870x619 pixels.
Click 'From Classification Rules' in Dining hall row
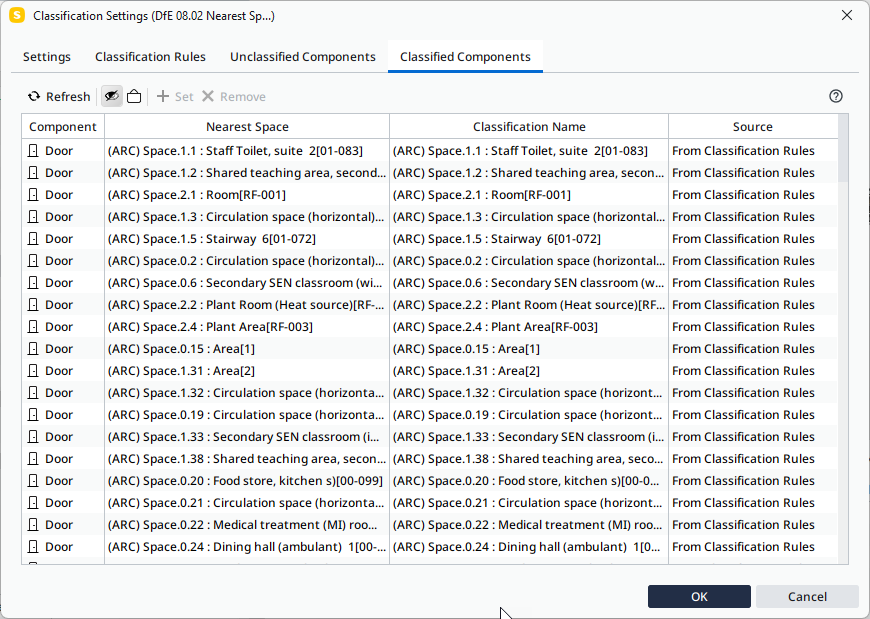[743, 547]
